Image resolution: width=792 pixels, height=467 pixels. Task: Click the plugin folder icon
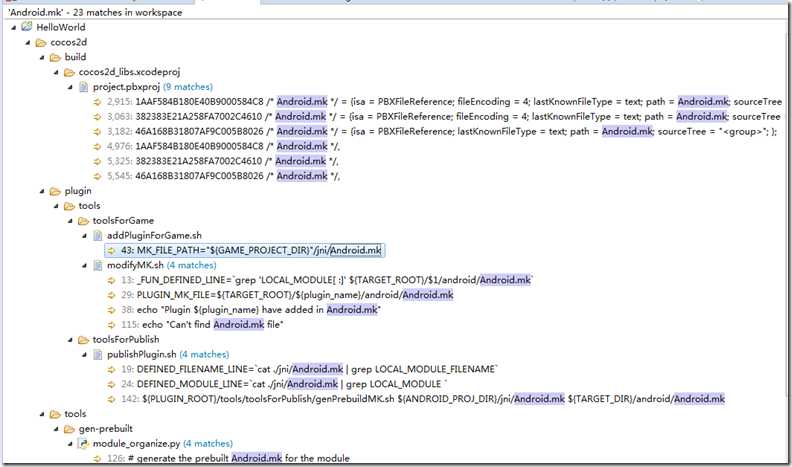(55, 191)
